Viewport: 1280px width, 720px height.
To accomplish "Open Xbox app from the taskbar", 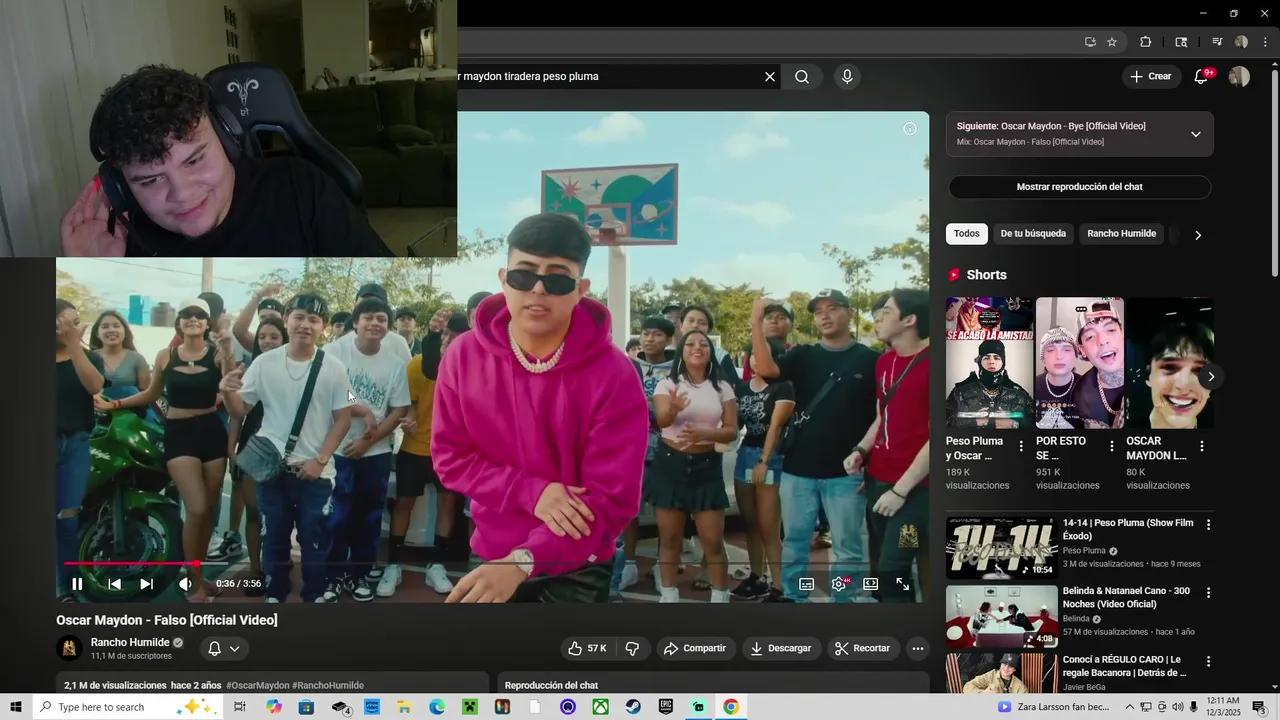I will (600, 707).
